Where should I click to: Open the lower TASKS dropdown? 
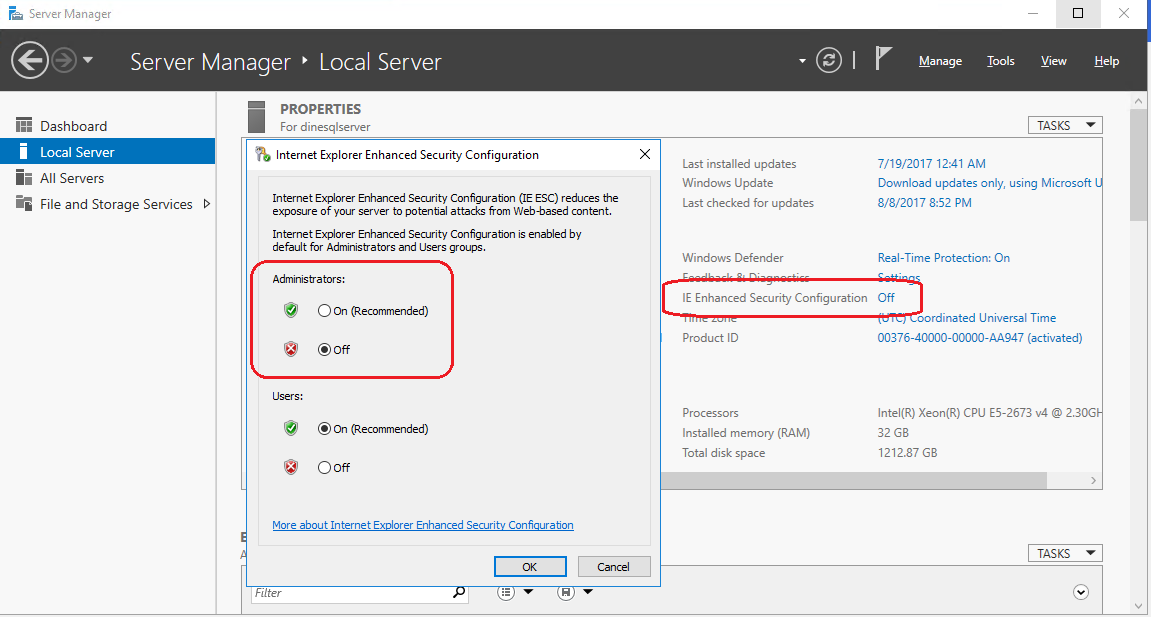[x=1065, y=553]
